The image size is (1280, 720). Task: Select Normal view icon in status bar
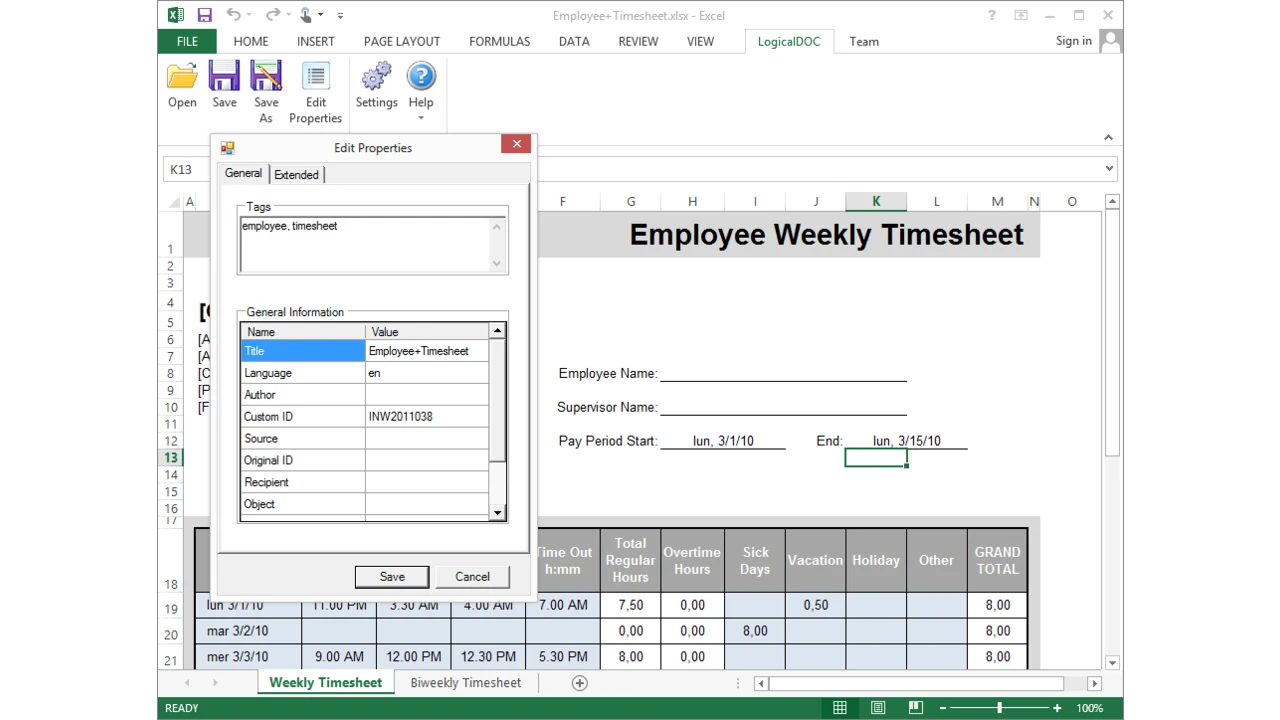840,708
